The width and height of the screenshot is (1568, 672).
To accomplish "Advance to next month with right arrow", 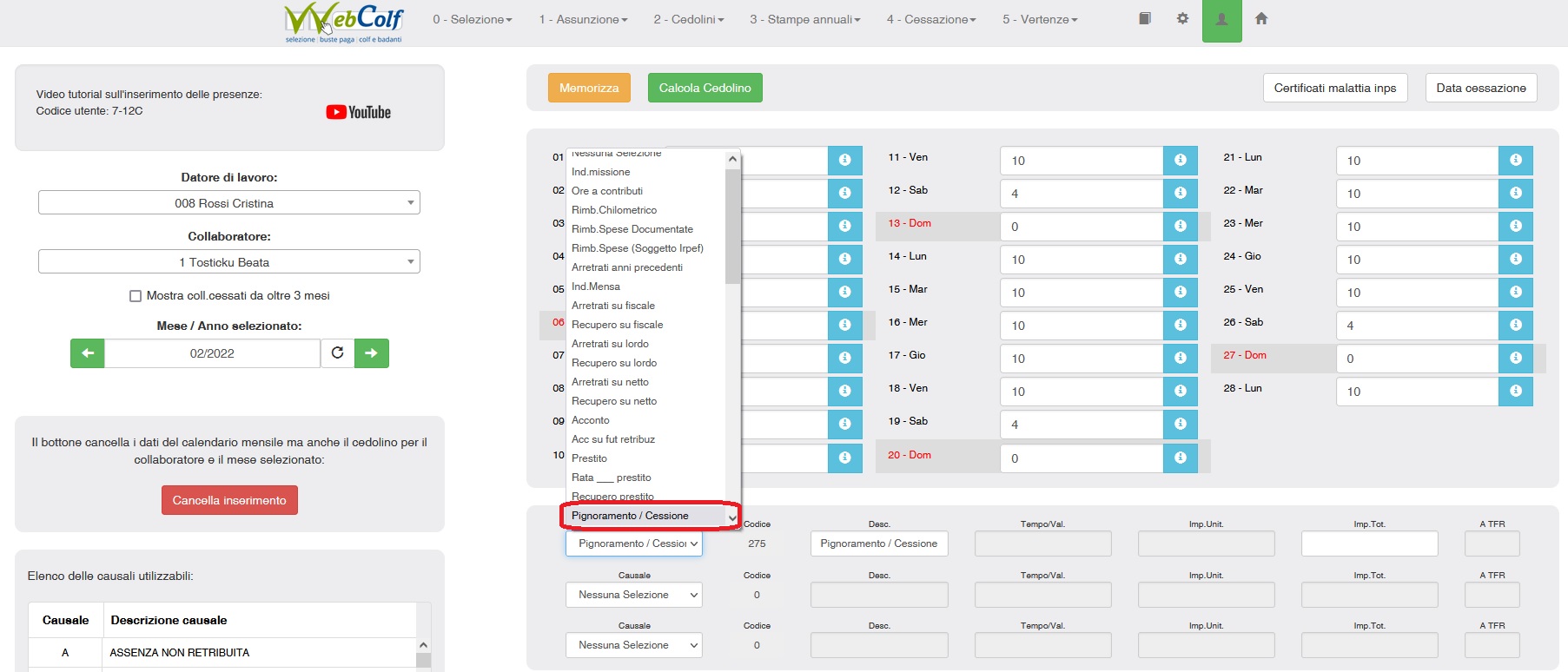I will click(x=371, y=353).
